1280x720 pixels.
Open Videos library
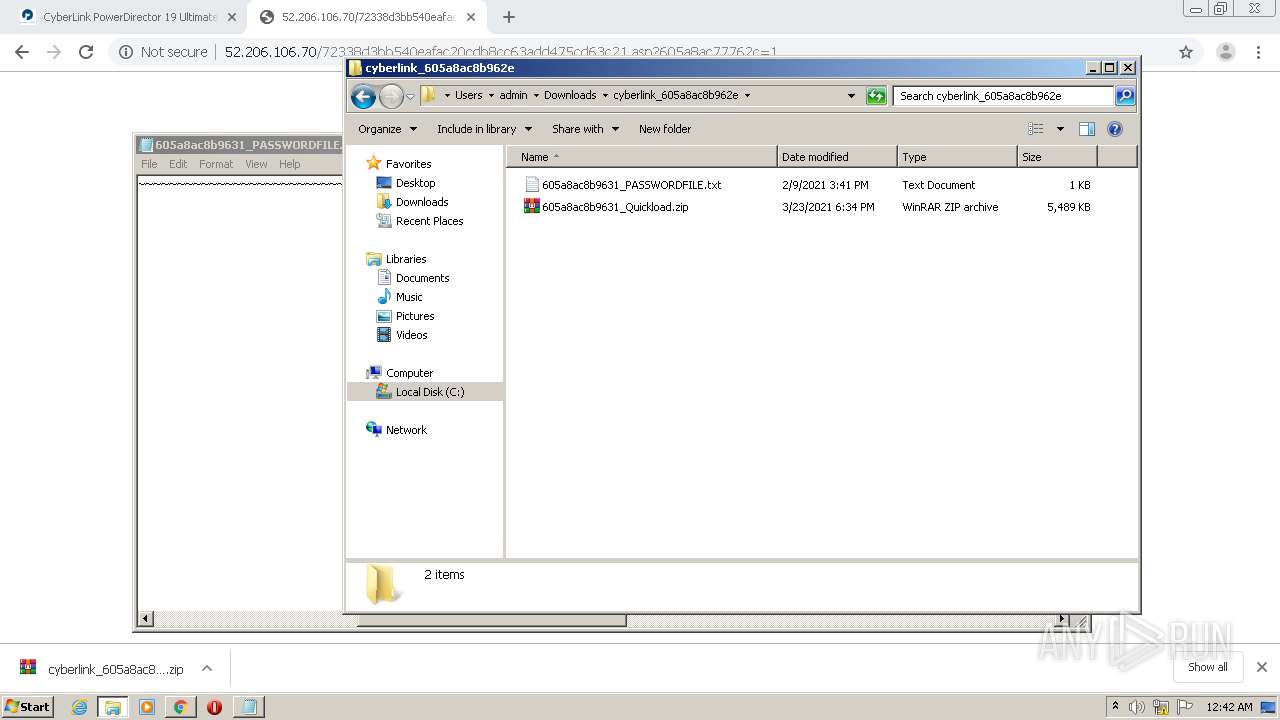[x=411, y=335]
